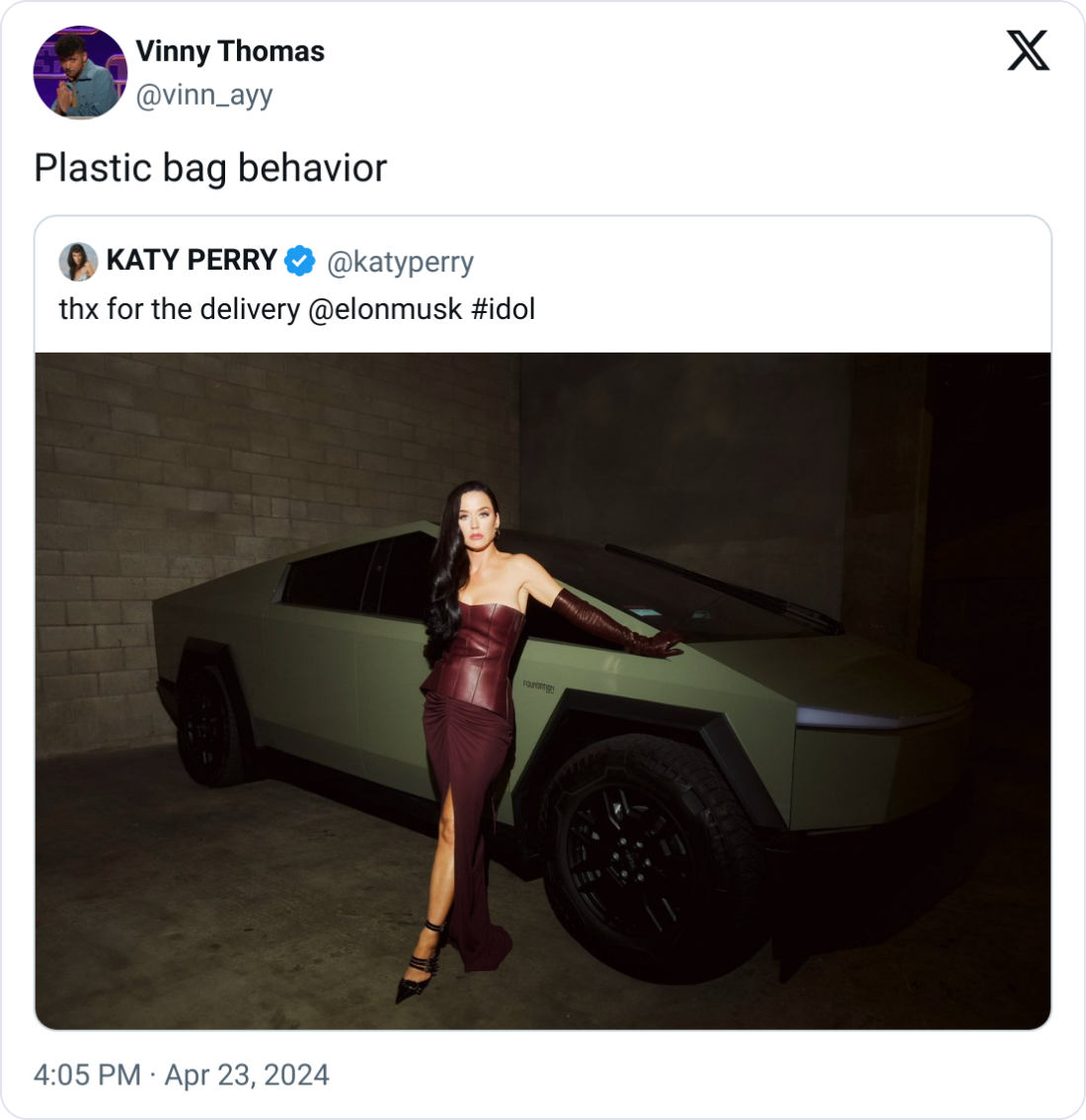Follow the @elonmusk mention
This screenshot has height=1120, width=1086.
(x=385, y=309)
